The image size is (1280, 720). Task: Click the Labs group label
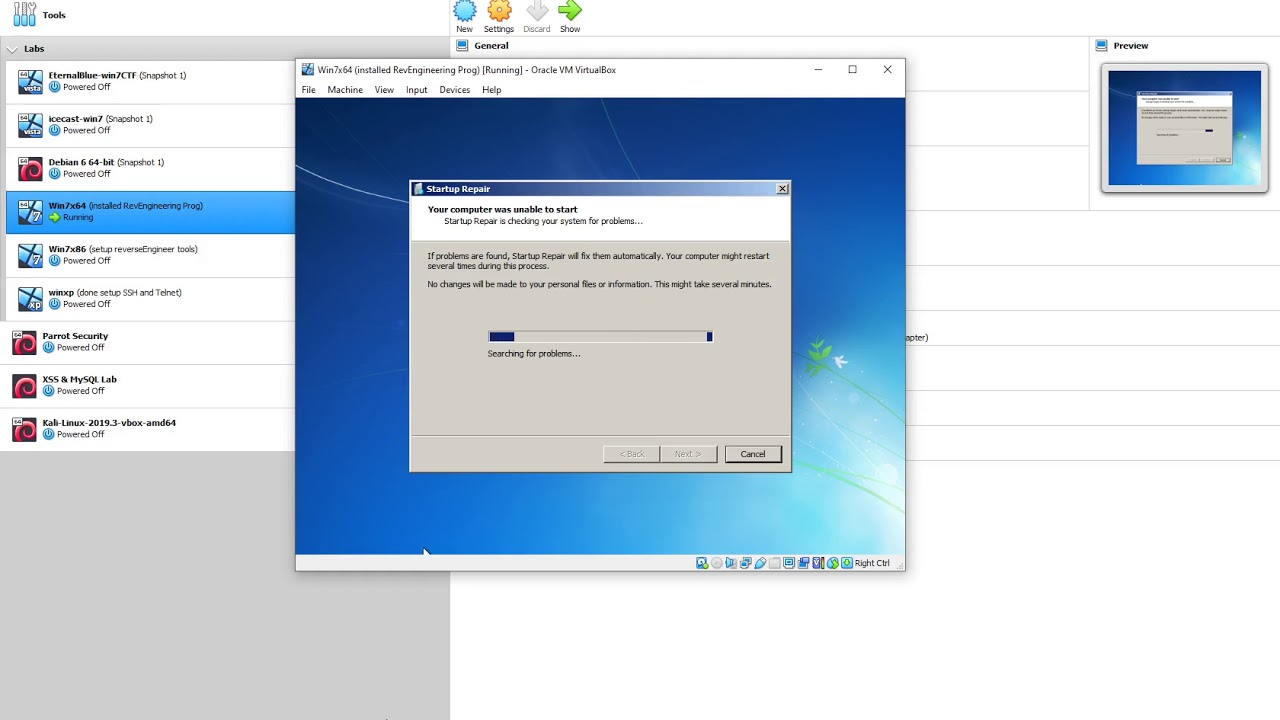pos(34,49)
